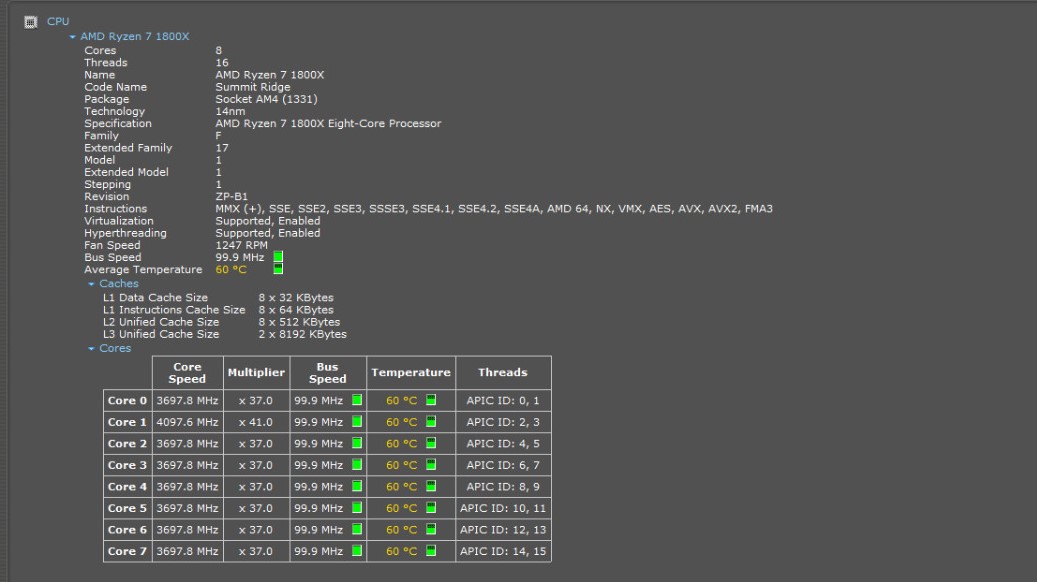Click the CPU chip icon
This screenshot has height=582, width=1037.
coord(30,22)
